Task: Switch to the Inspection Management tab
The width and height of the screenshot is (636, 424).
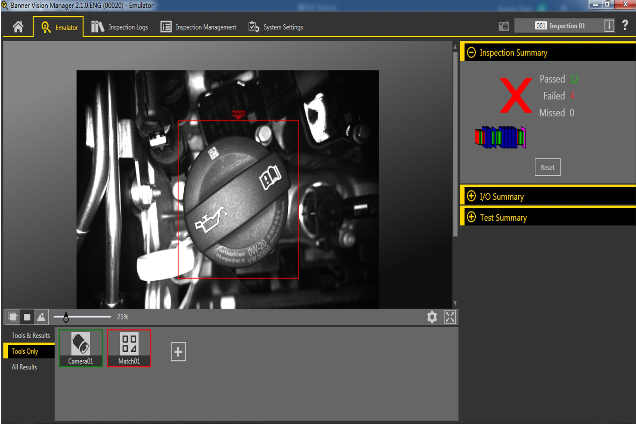Action: click(198, 26)
